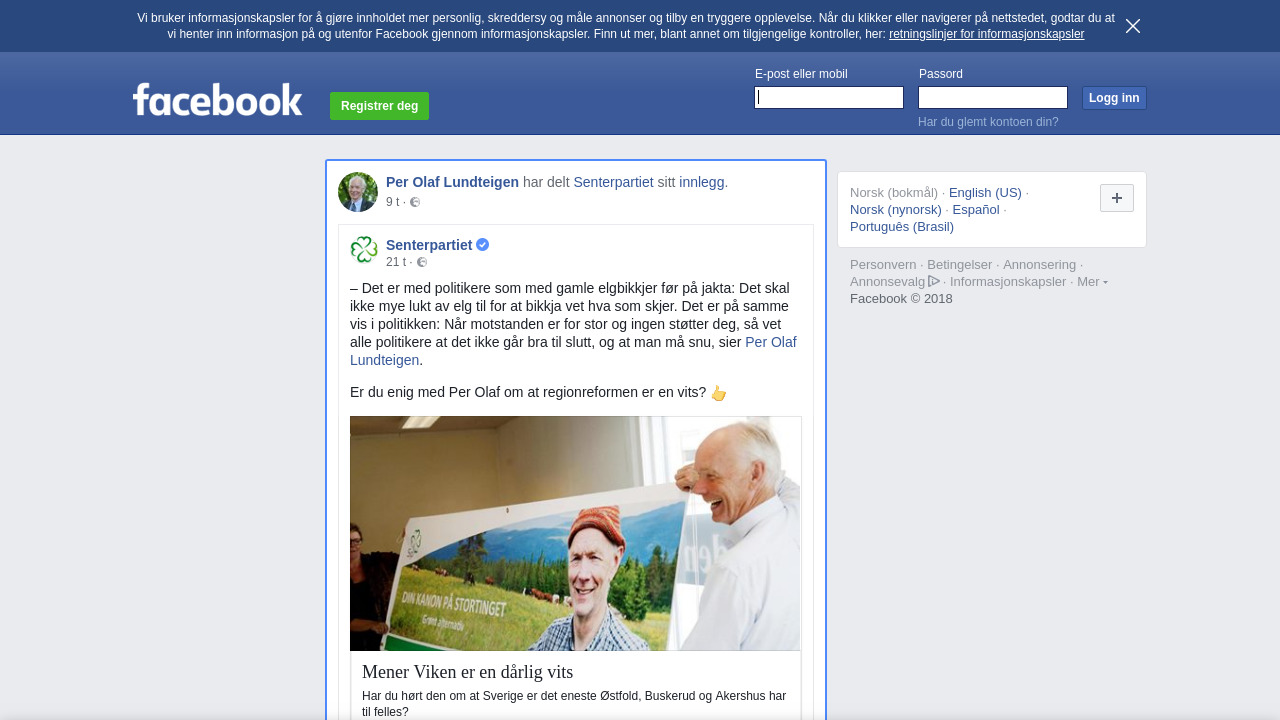1280x720 pixels.
Task: Click the Logg inn button
Action: (x=1114, y=98)
